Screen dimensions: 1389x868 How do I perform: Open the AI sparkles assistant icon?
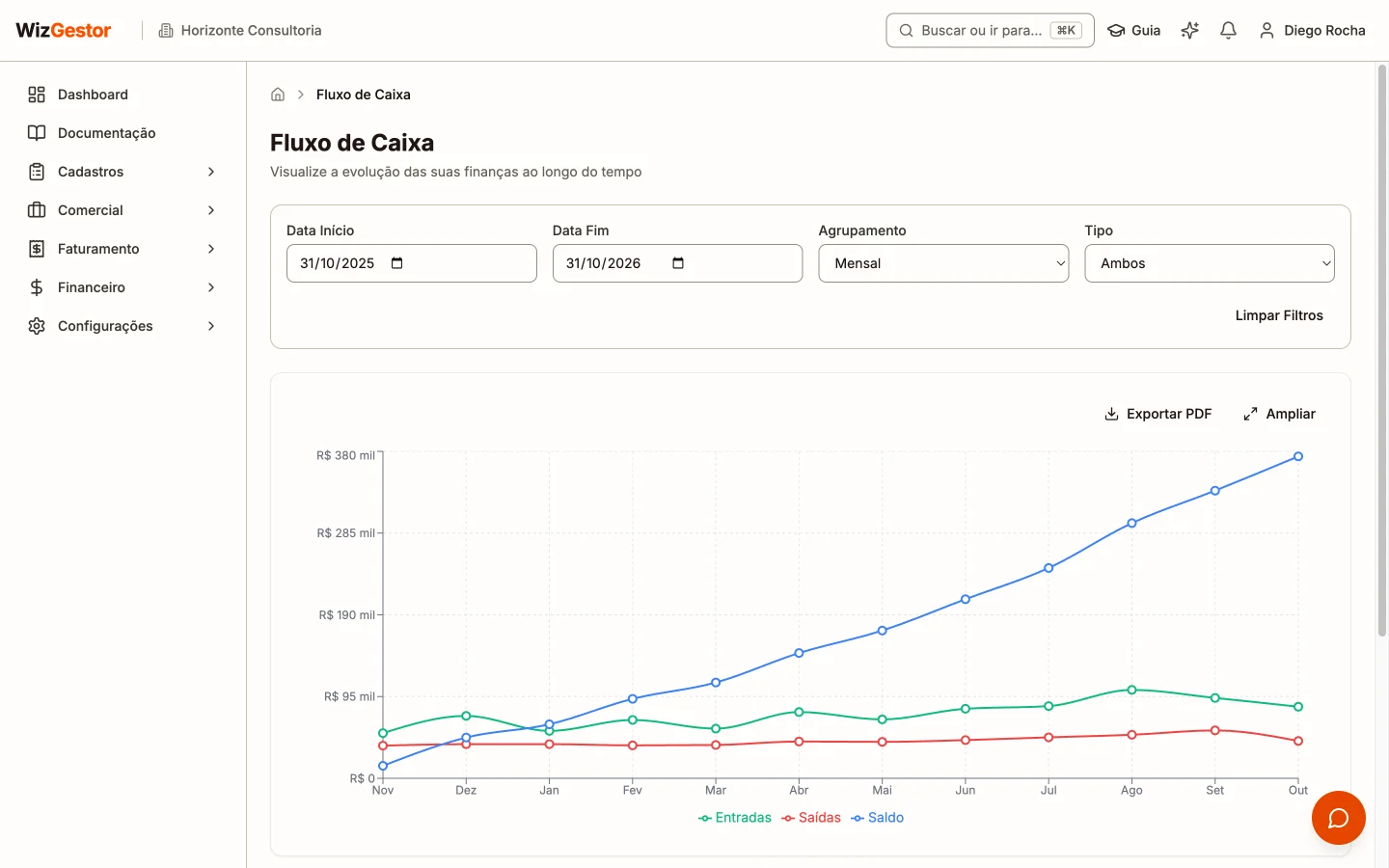1190,31
